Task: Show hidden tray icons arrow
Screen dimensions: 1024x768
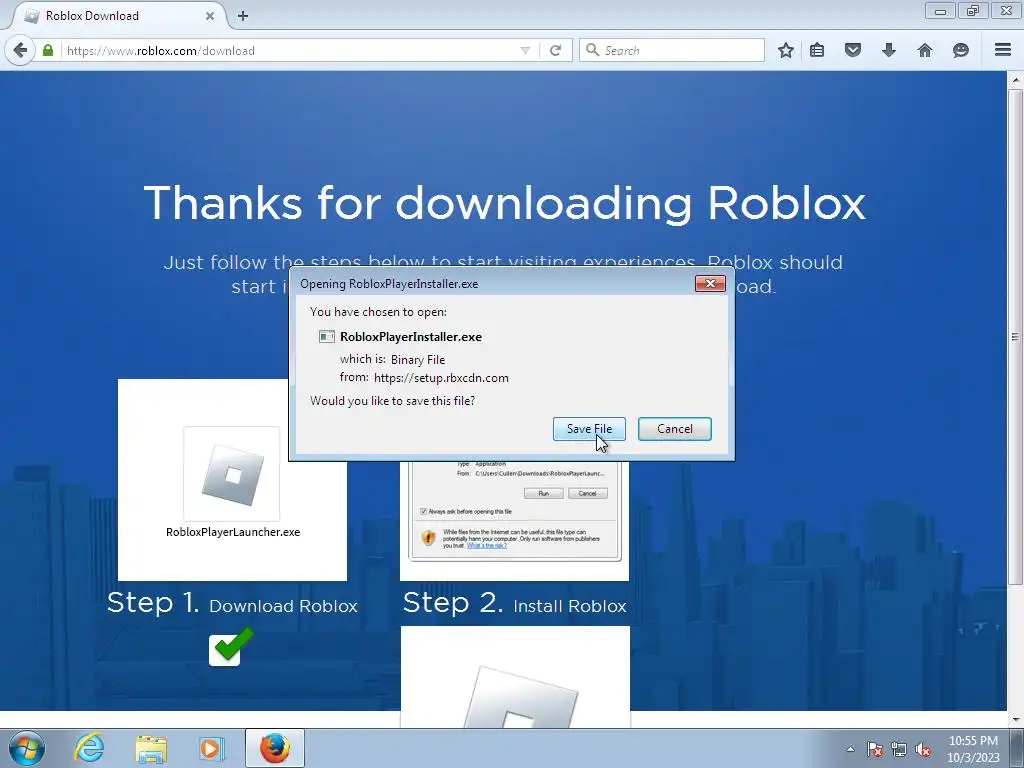Action: click(x=850, y=750)
